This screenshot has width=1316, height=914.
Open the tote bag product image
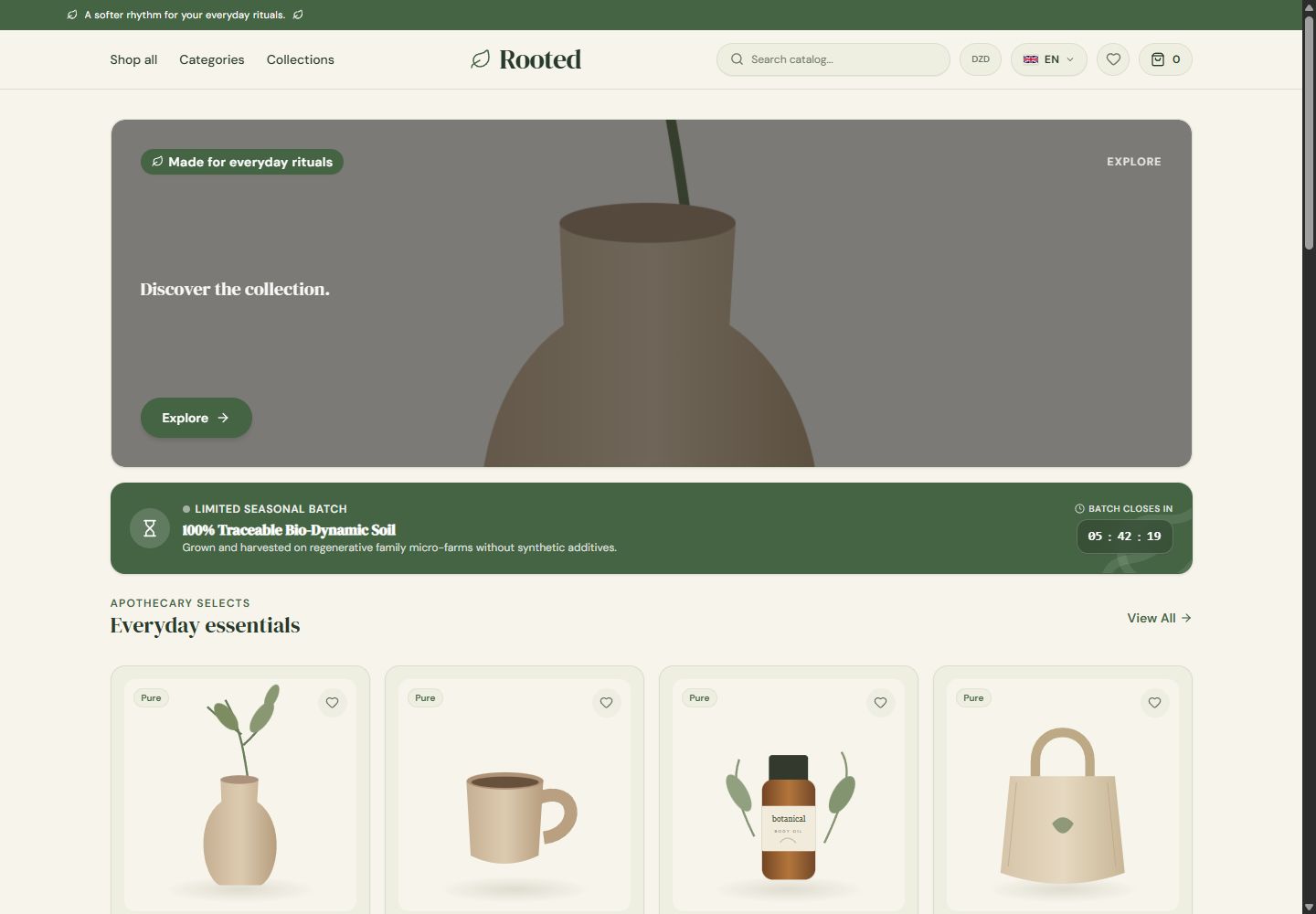point(1063,795)
